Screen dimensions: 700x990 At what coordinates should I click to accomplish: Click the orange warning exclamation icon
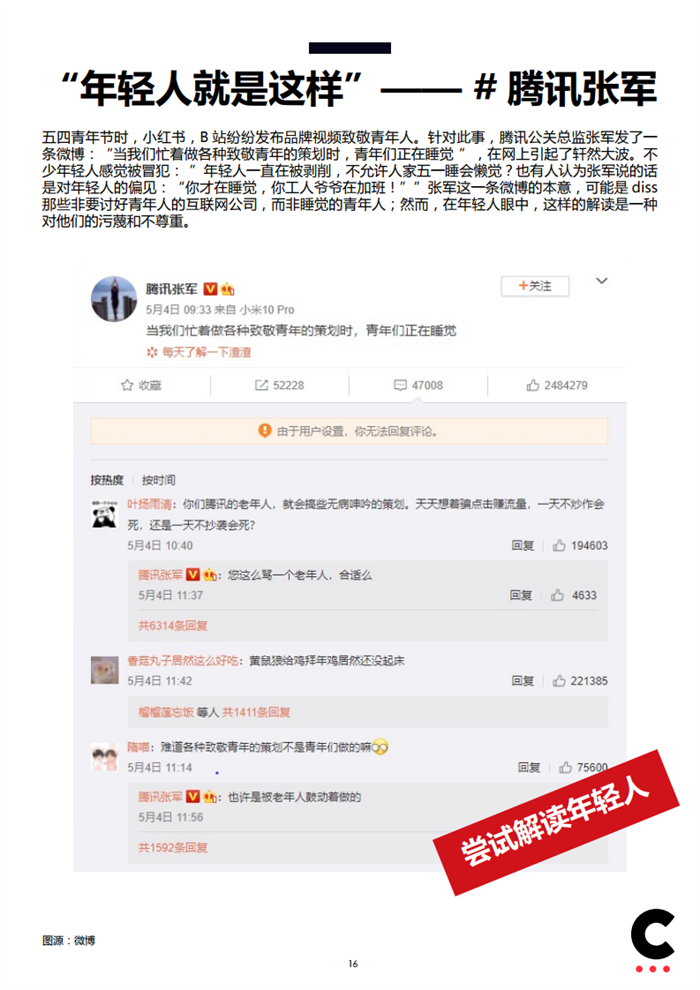[264, 431]
